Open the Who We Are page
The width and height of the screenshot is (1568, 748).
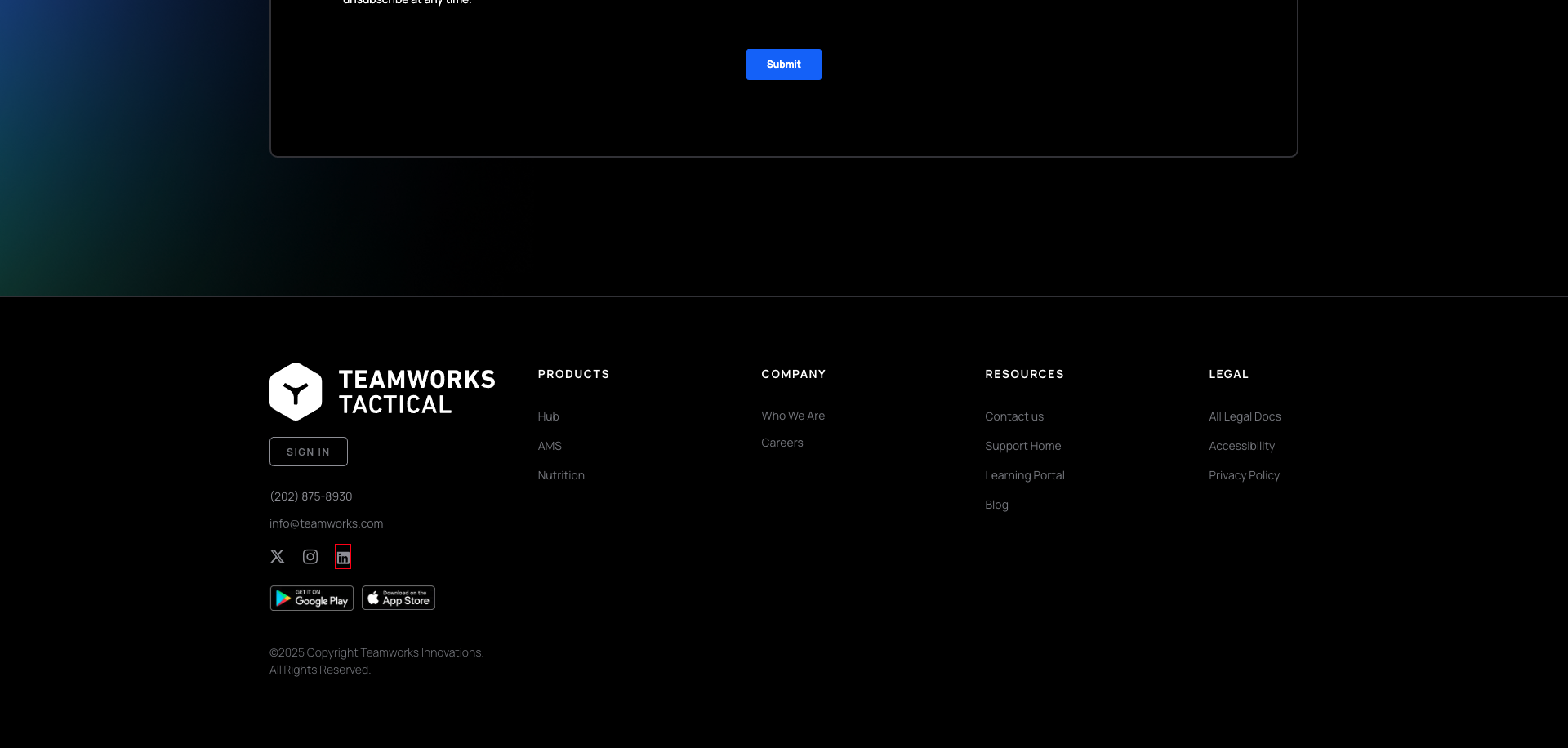tap(793, 416)
